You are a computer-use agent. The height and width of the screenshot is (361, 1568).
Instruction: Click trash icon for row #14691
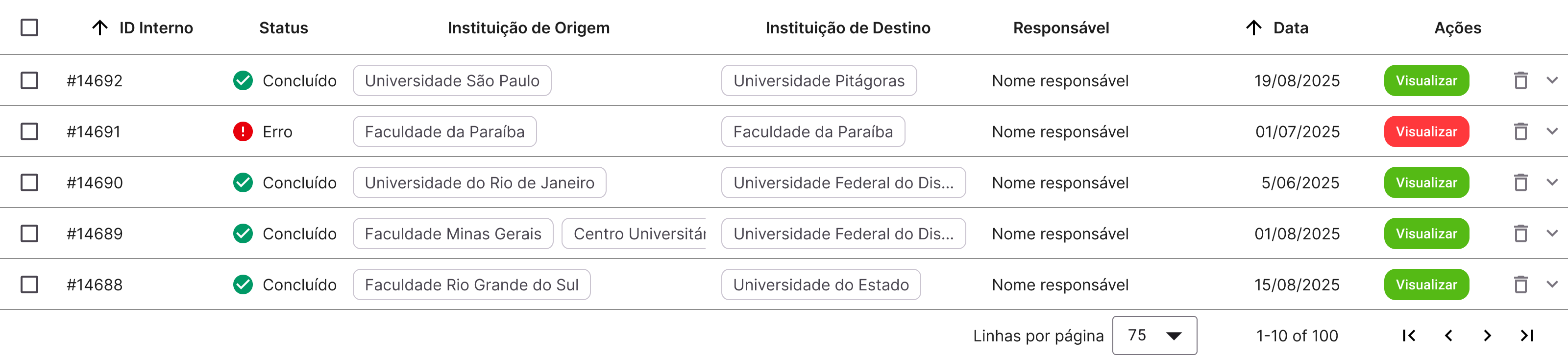[x=1520, y=132]
